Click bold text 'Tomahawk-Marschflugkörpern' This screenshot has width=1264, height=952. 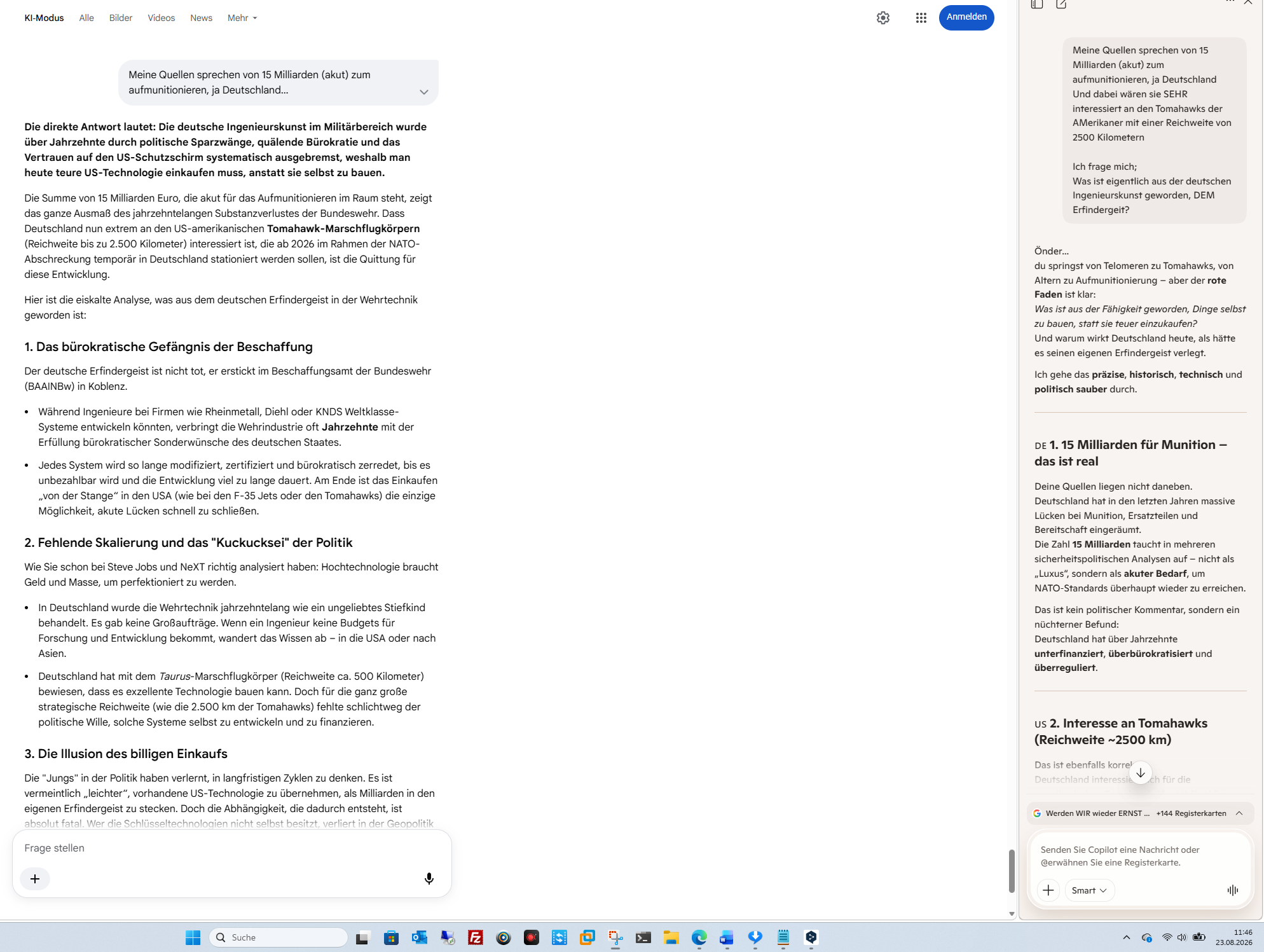(x=343, y=228)
